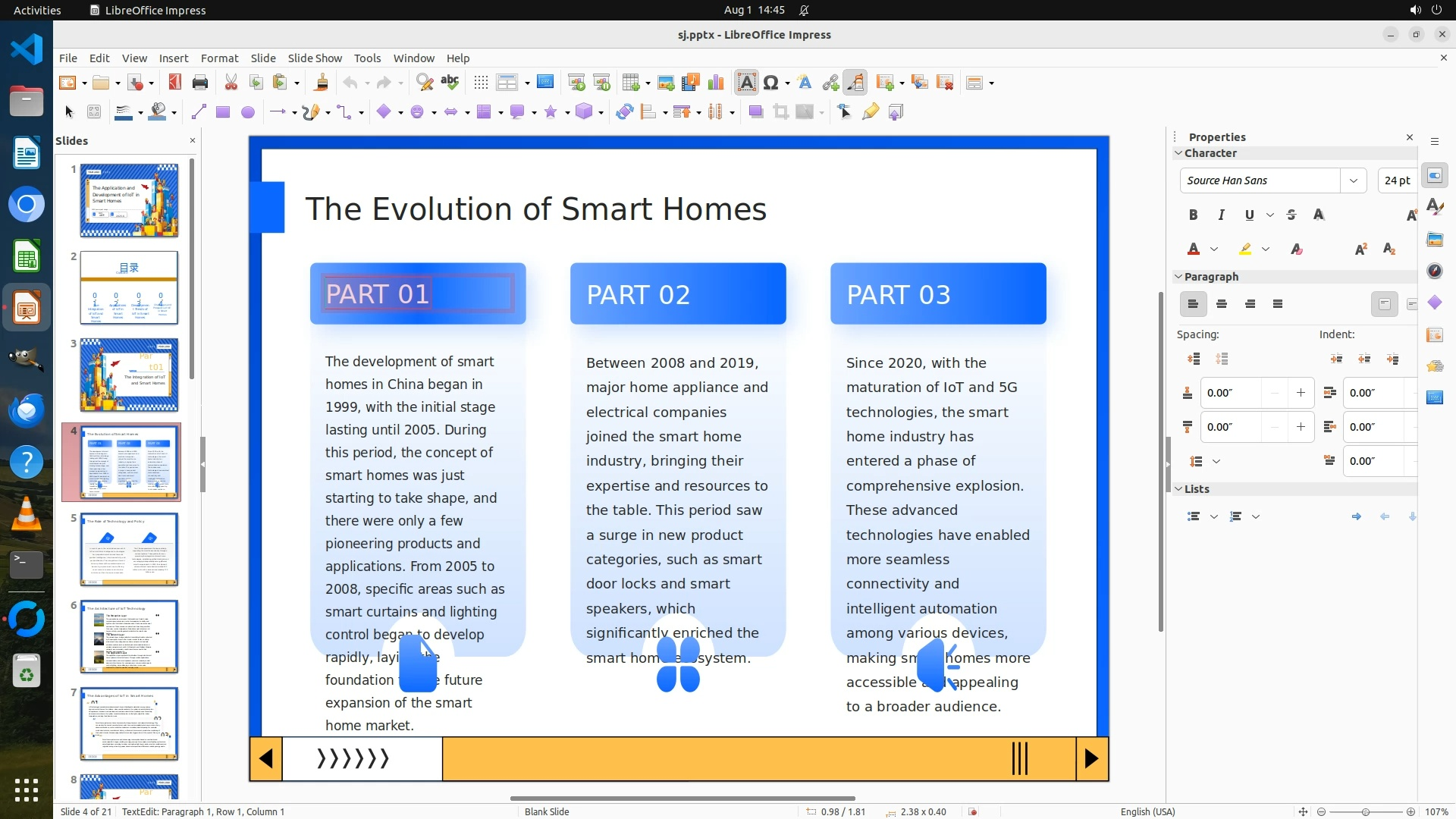
Task: Insert a chart using toolbar icon
Action: pos(716,83)
